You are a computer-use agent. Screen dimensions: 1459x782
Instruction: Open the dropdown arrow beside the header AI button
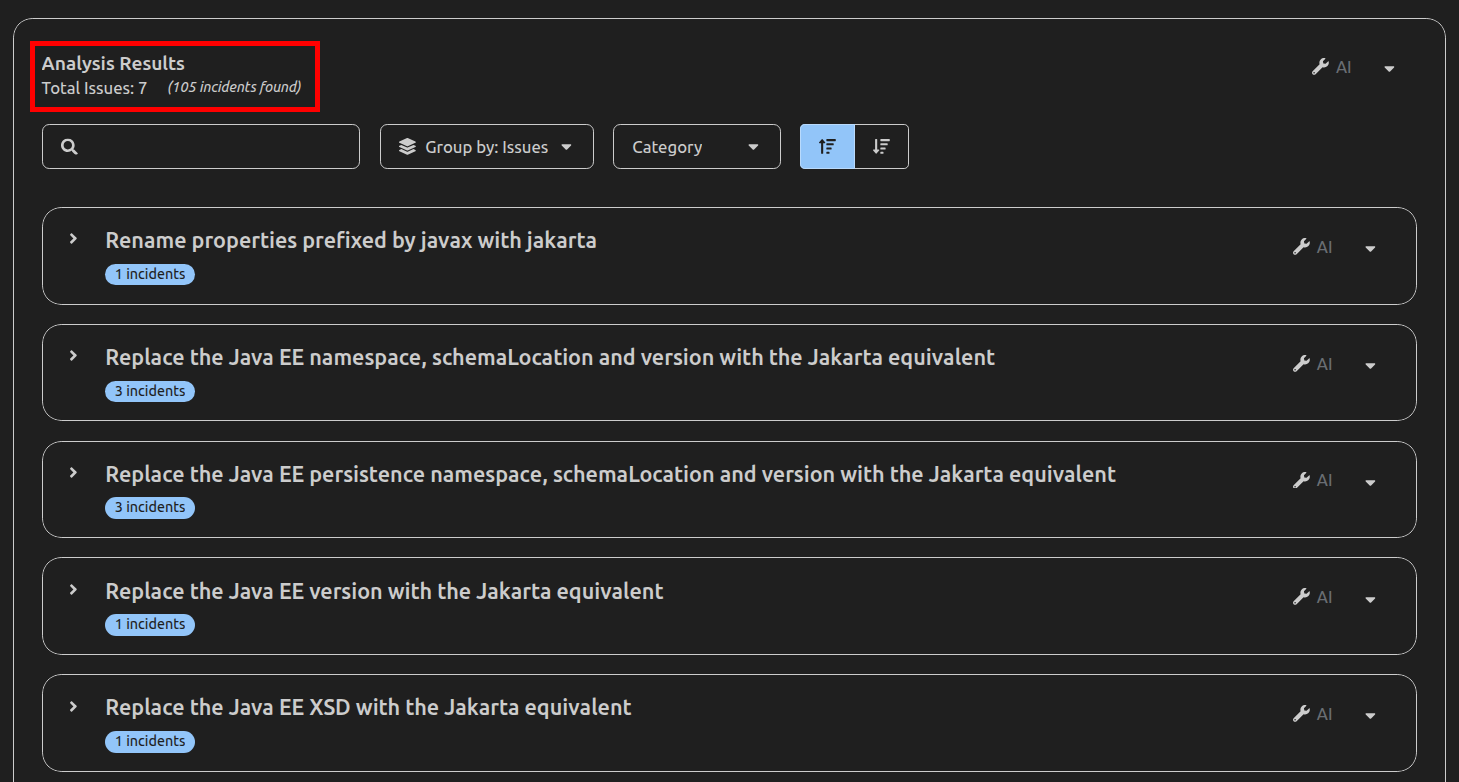(x=1389, y=68)
